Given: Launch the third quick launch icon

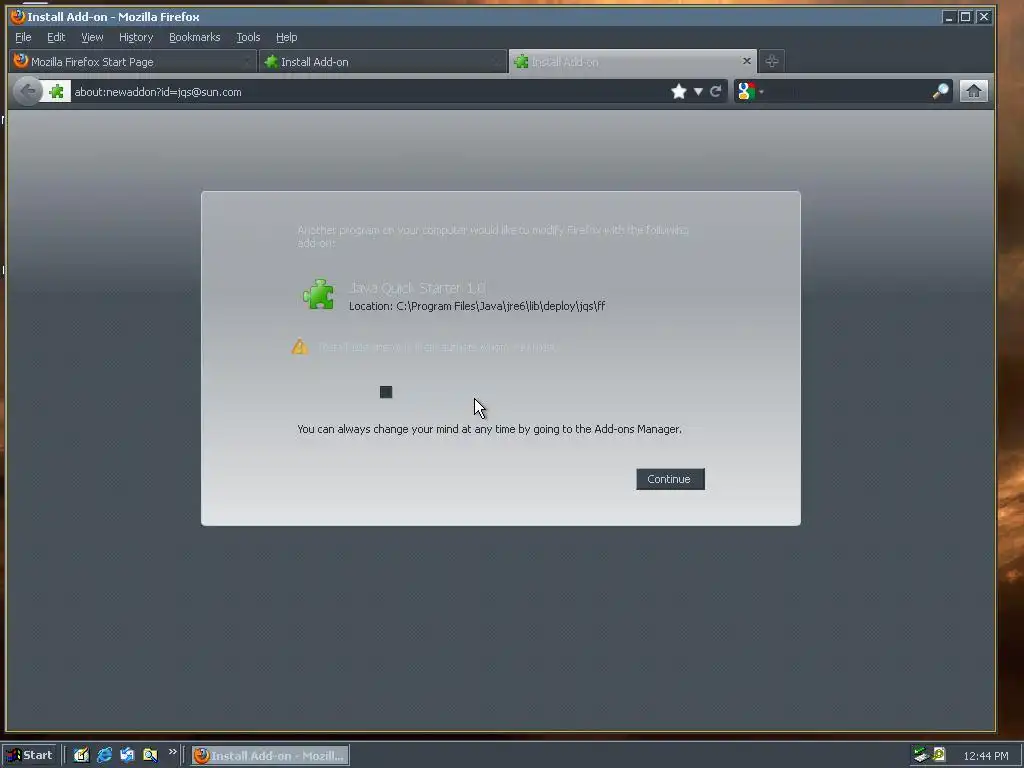Looking at the screenshot, I should pos(127,756).
